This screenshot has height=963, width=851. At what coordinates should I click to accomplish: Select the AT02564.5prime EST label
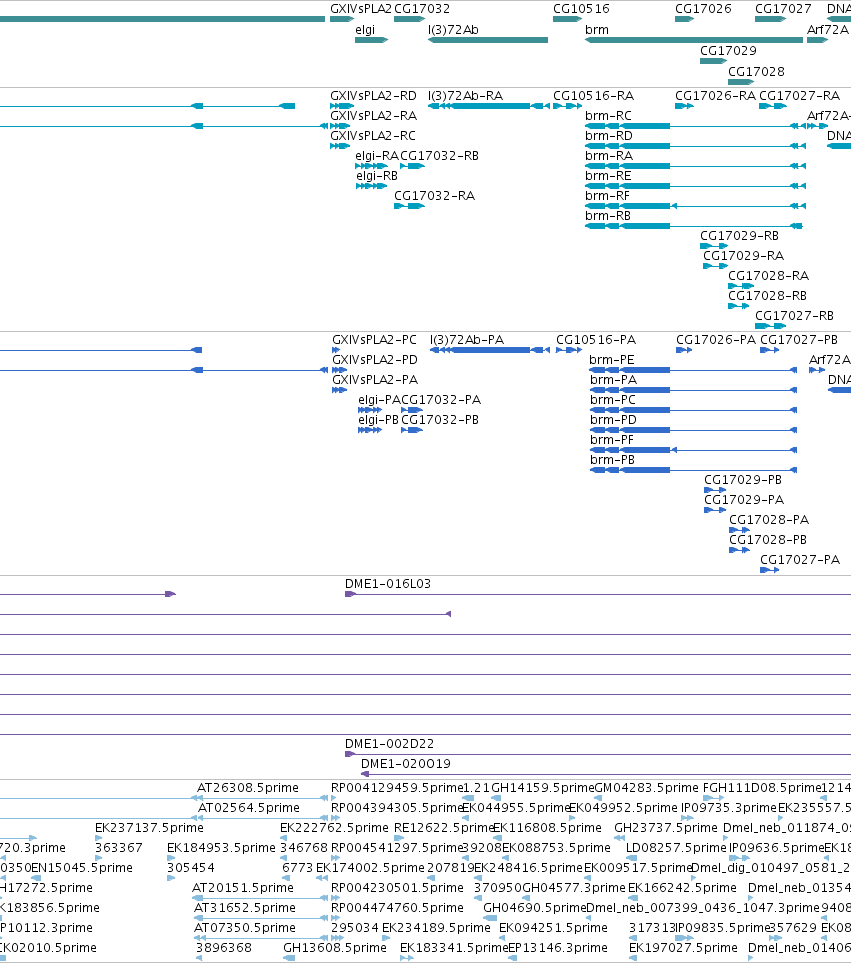[x=249, y=808]
